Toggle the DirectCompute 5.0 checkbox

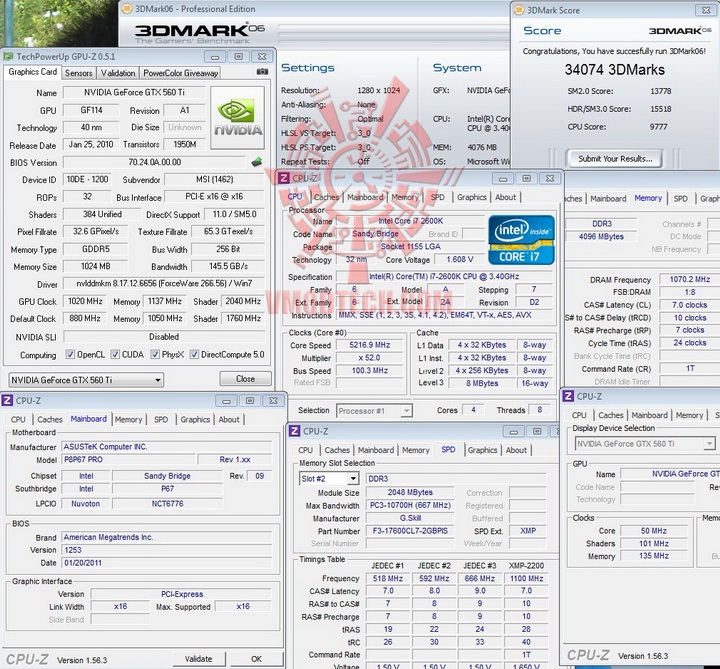point(194,354)
